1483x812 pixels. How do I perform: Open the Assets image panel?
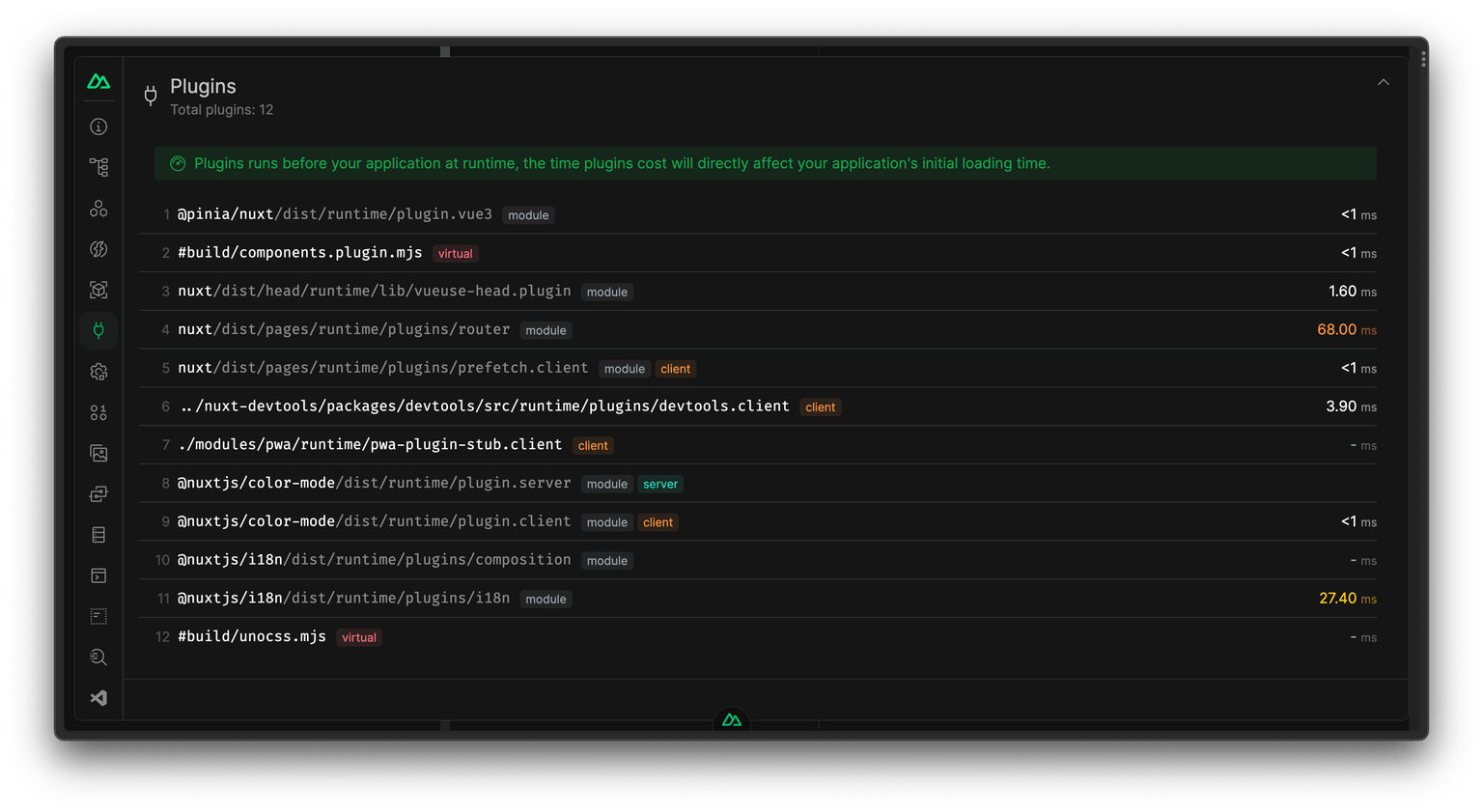[x=98, y=452]
